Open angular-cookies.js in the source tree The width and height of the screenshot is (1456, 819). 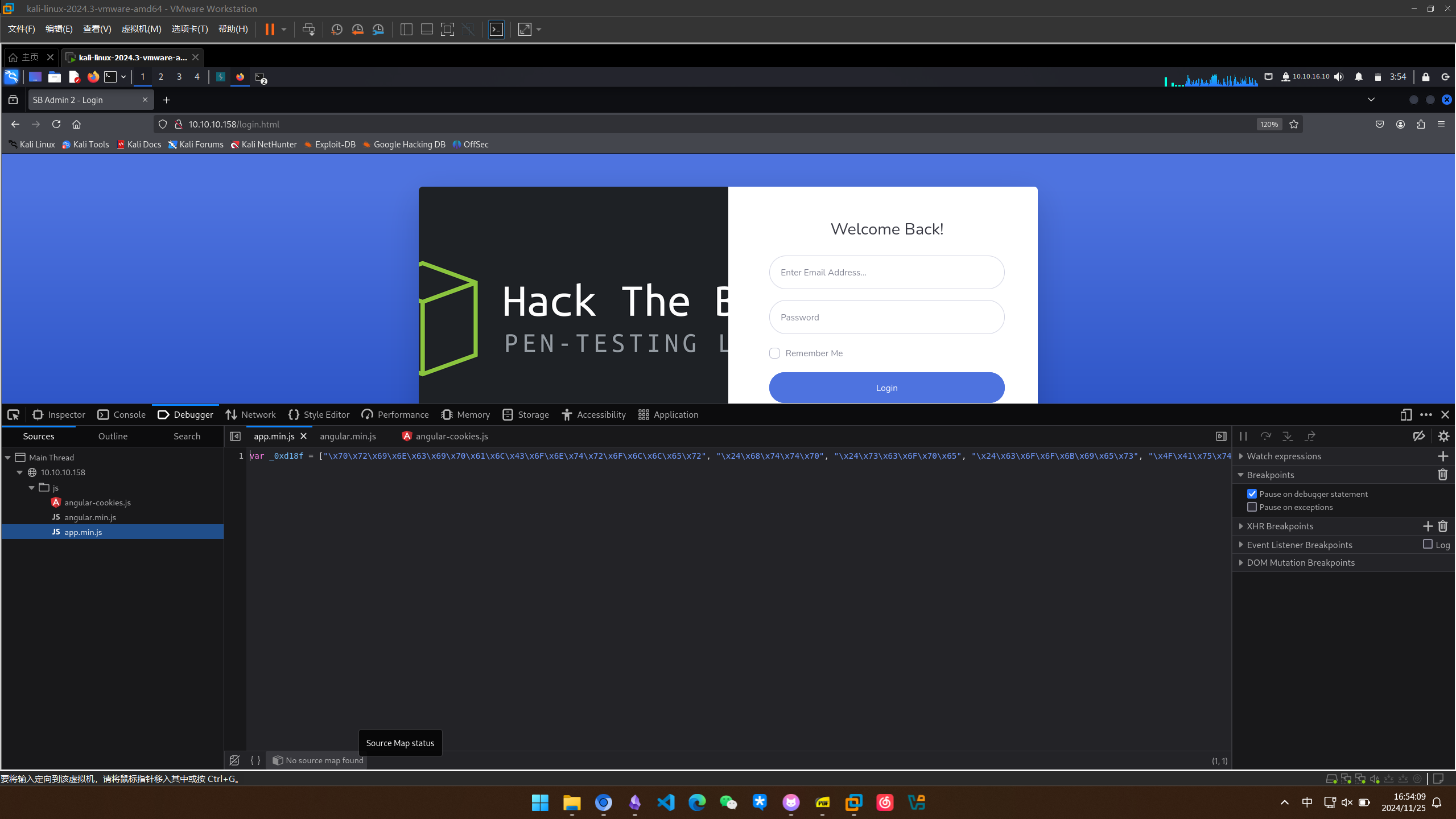click(x=97, y=503)
